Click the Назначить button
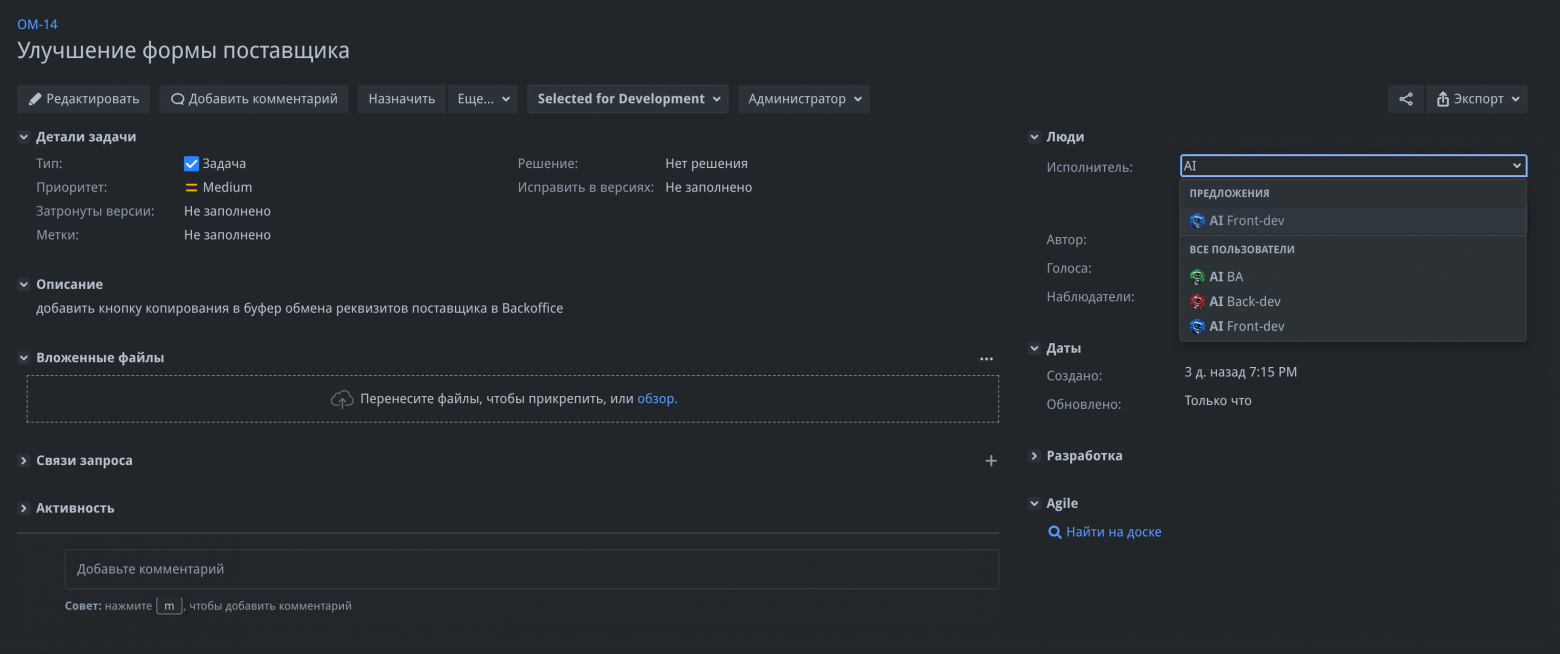This screenshot has height=654, width=1560. point(402,99)
